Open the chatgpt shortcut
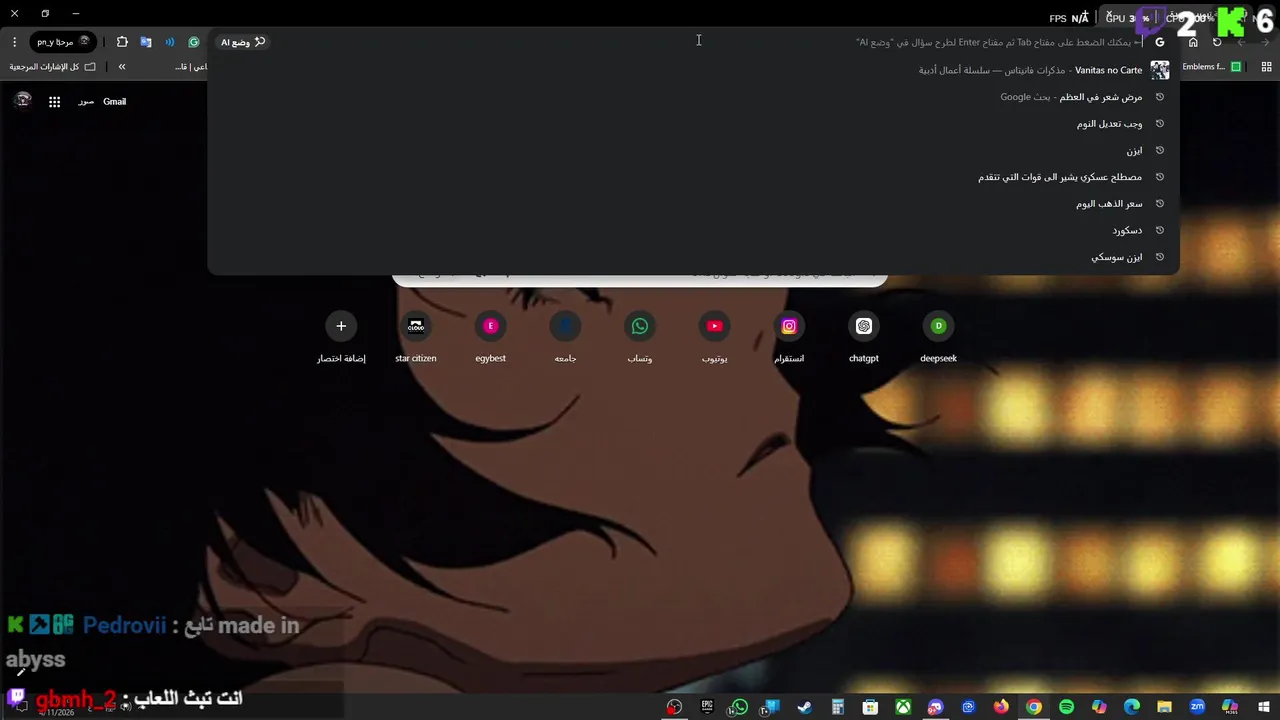Viewport: 1280px width, 720px height. pyautogui.click(x=864, y=337)
